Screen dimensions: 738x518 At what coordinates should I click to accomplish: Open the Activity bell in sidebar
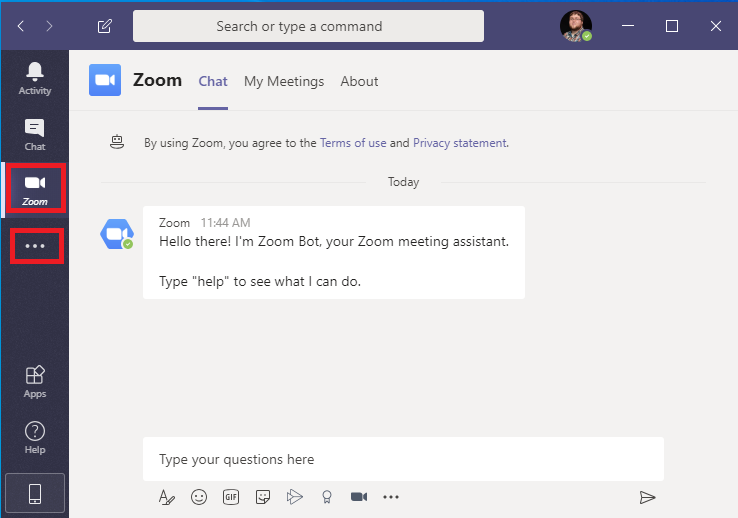35,79
